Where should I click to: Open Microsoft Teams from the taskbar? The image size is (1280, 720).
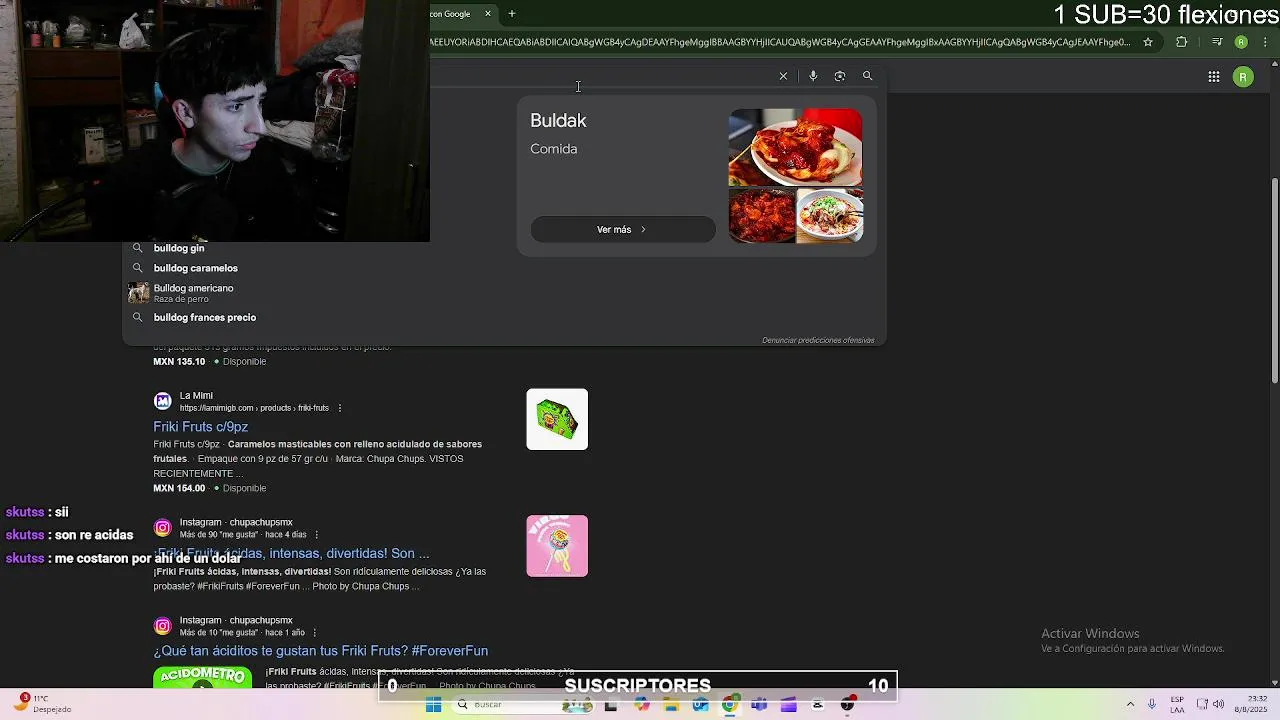click(759, 705)
